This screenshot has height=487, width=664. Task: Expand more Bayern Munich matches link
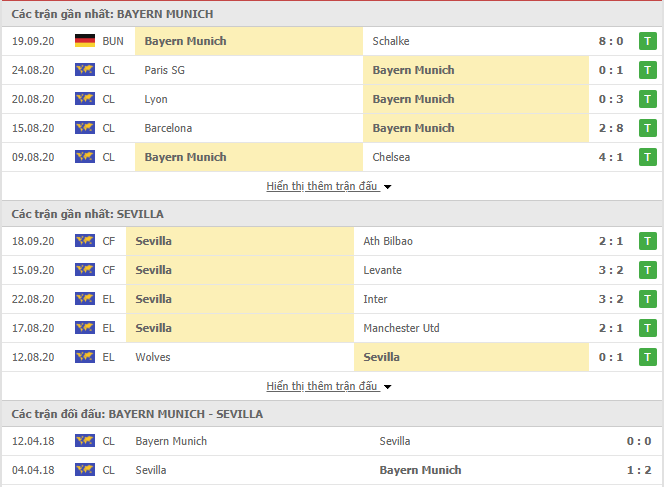coord(328,186)
